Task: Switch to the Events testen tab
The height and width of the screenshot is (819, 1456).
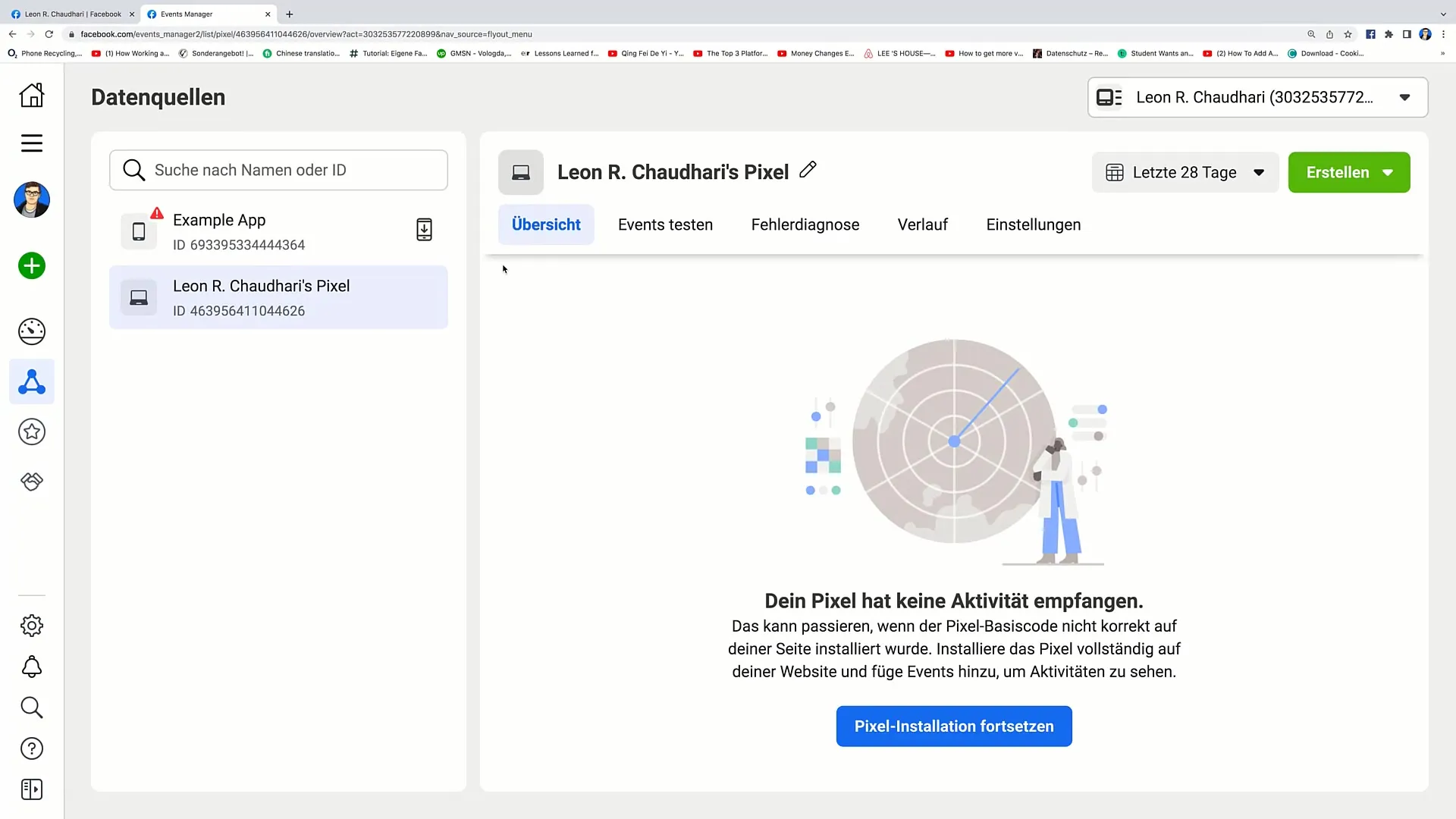Action: [665, 225]
